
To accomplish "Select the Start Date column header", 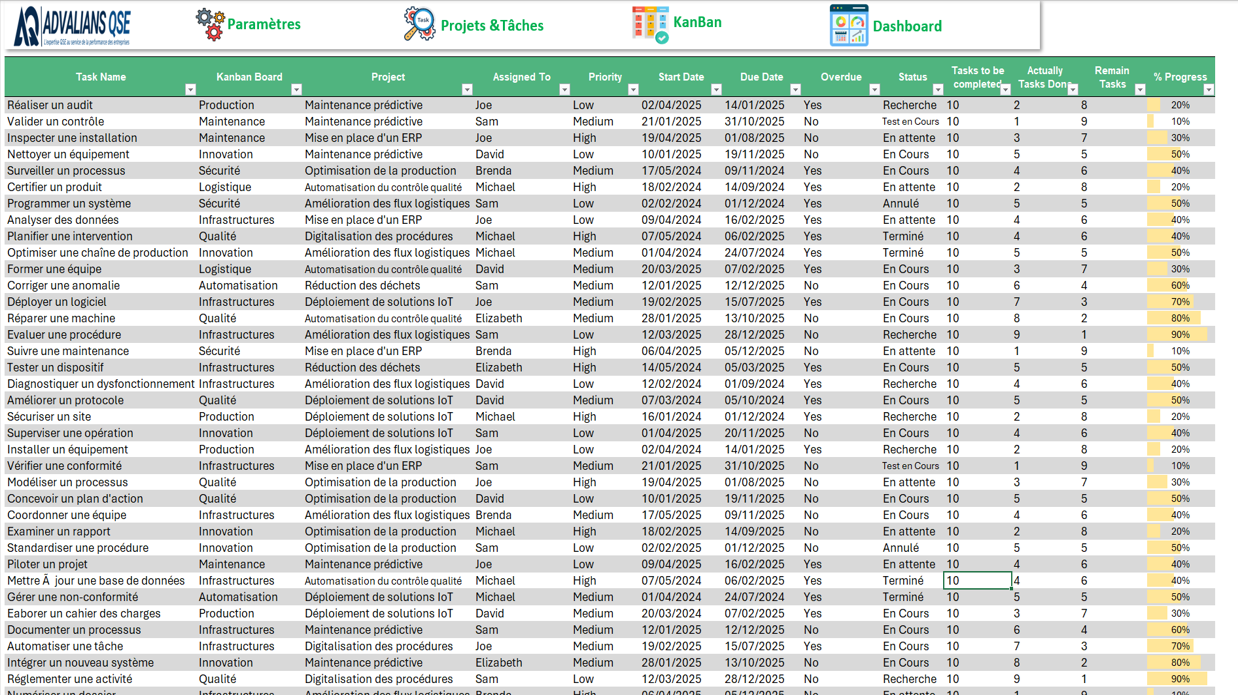I will (x=680, y=77).
